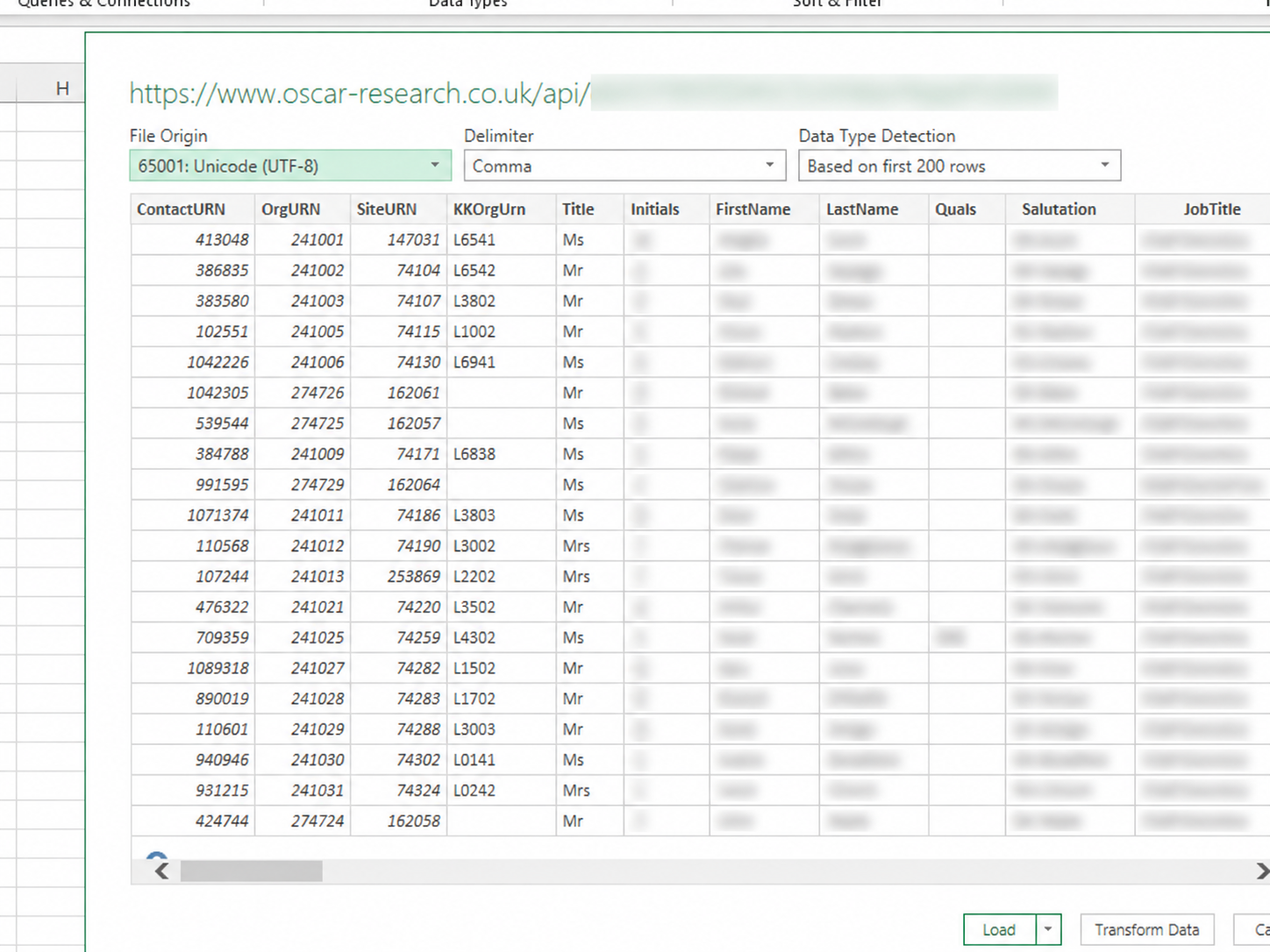Viewport: 1270px width, 952px height.
Task: Select the Quals column header
Action: pos(967,210)
